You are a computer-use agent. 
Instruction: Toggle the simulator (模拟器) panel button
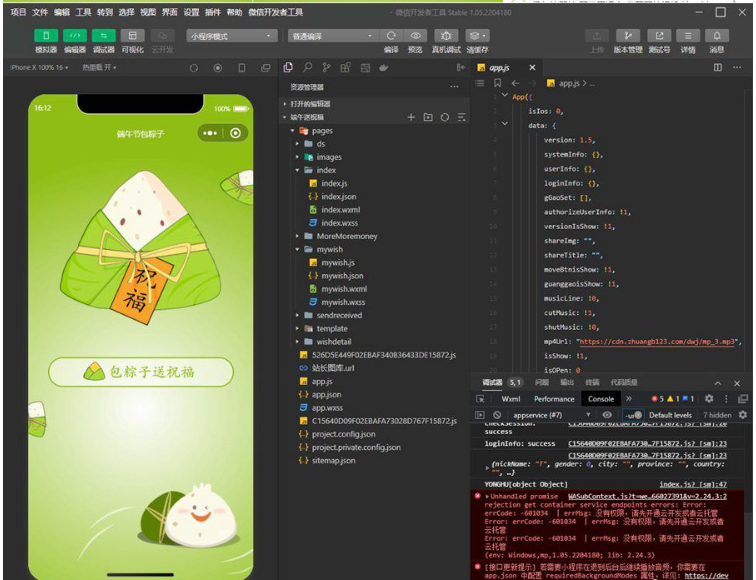(46, 36)
